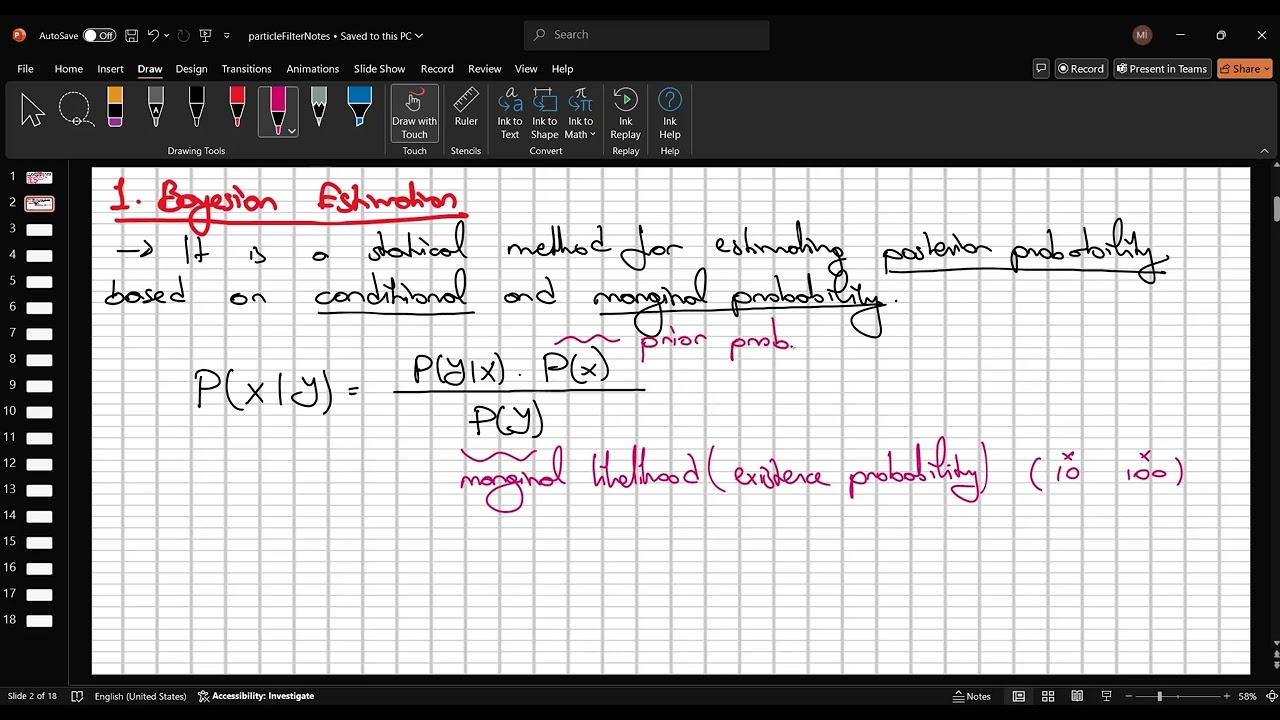Open the Comments pane icon
The width and height of the screenshot is (1280, 720).
coord(1041,69)
